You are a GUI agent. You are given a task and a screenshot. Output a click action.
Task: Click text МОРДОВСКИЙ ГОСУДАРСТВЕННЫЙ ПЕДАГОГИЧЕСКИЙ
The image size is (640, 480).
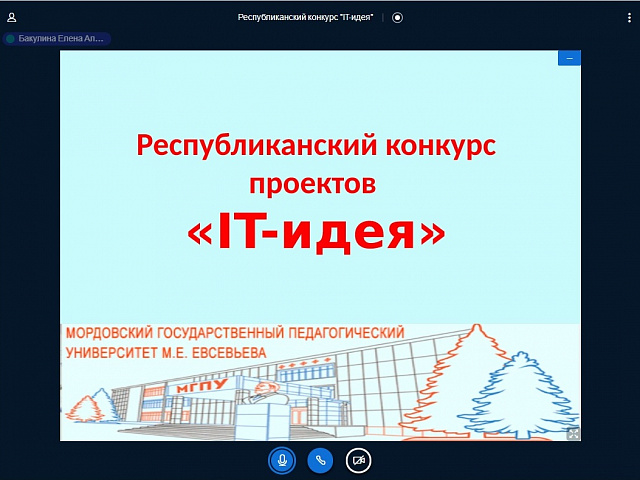[235, 333]
